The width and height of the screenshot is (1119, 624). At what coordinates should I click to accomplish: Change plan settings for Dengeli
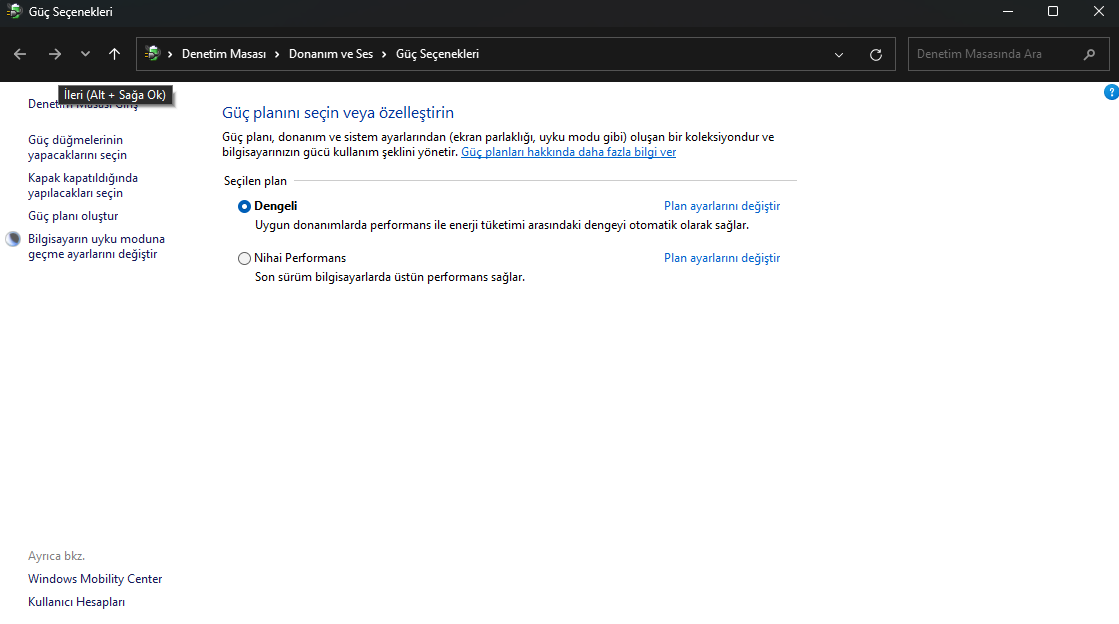721,206
